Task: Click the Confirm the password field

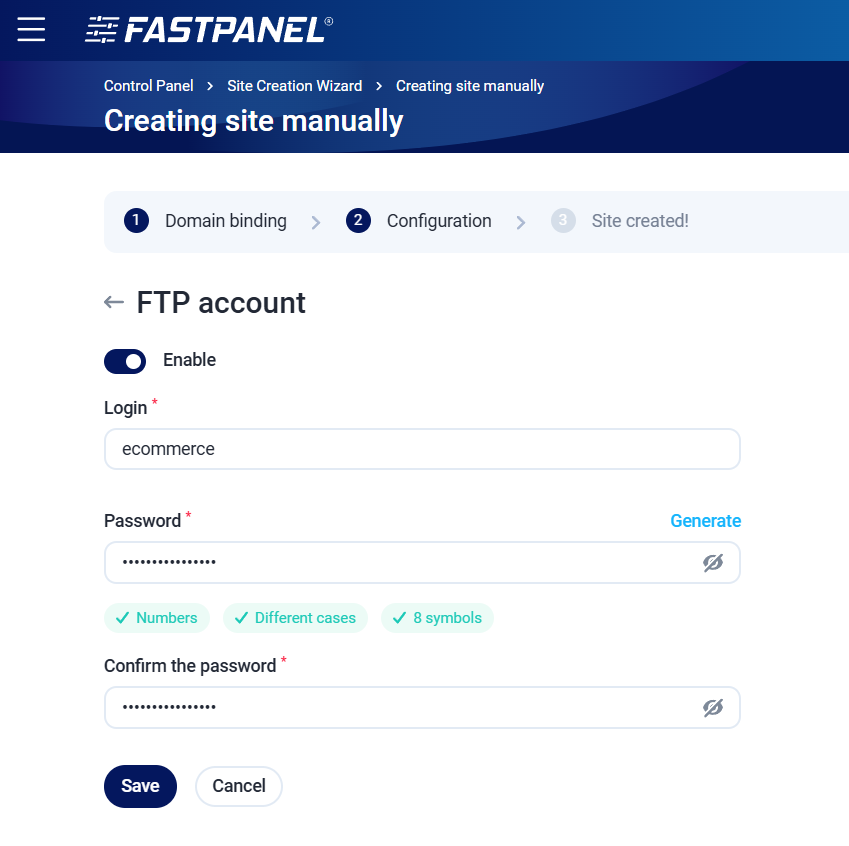Action: click(400, 708)
